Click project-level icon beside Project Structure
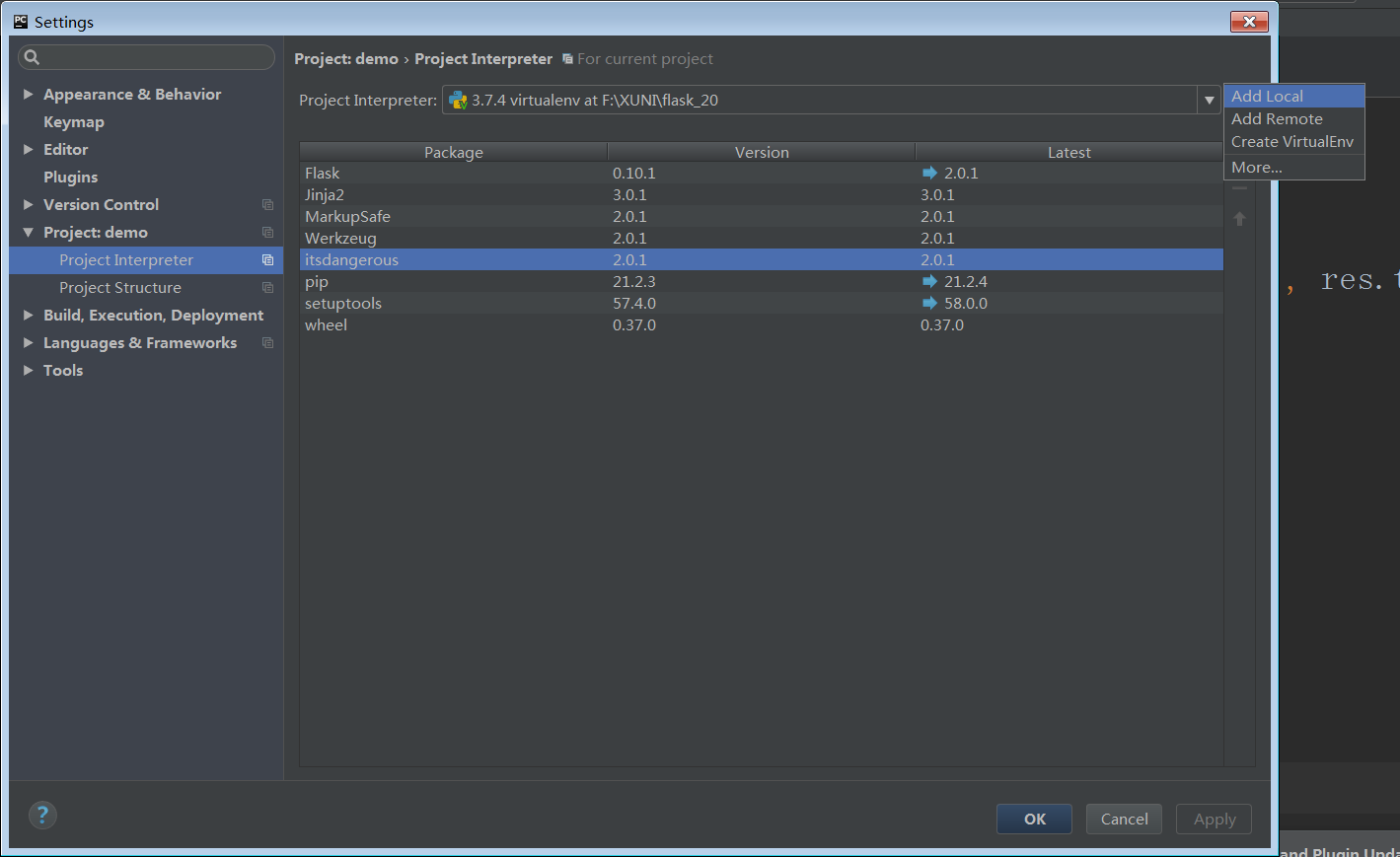1400x857 pixels. click(267, 287)
